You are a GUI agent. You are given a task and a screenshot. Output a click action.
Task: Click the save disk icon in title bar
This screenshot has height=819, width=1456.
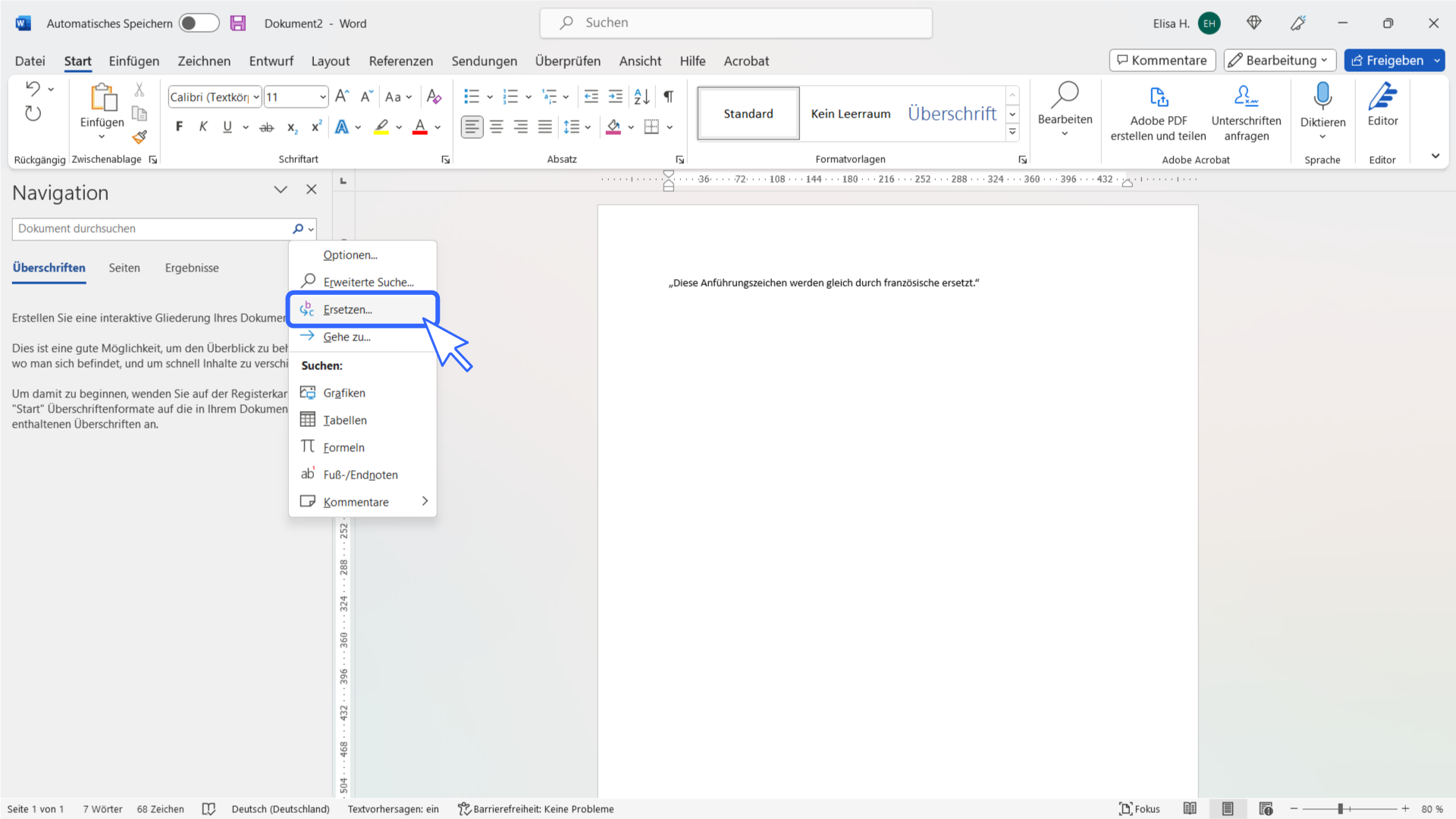[x=238, y=23]
